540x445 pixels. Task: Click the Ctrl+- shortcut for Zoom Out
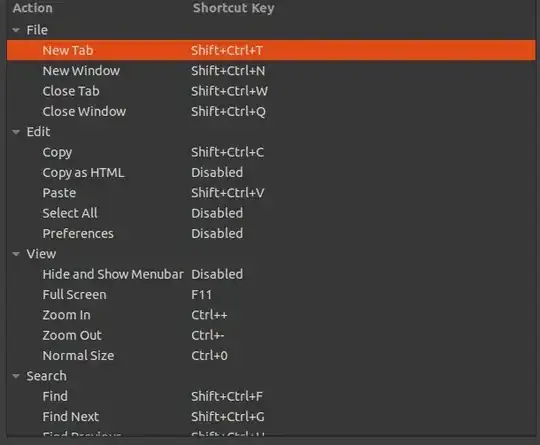(x=208, y=335)
